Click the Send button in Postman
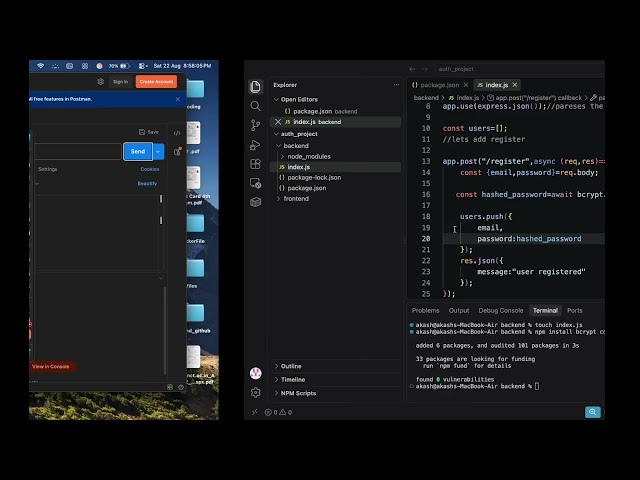This screenshot has height=480, width=640. [138, 151]
